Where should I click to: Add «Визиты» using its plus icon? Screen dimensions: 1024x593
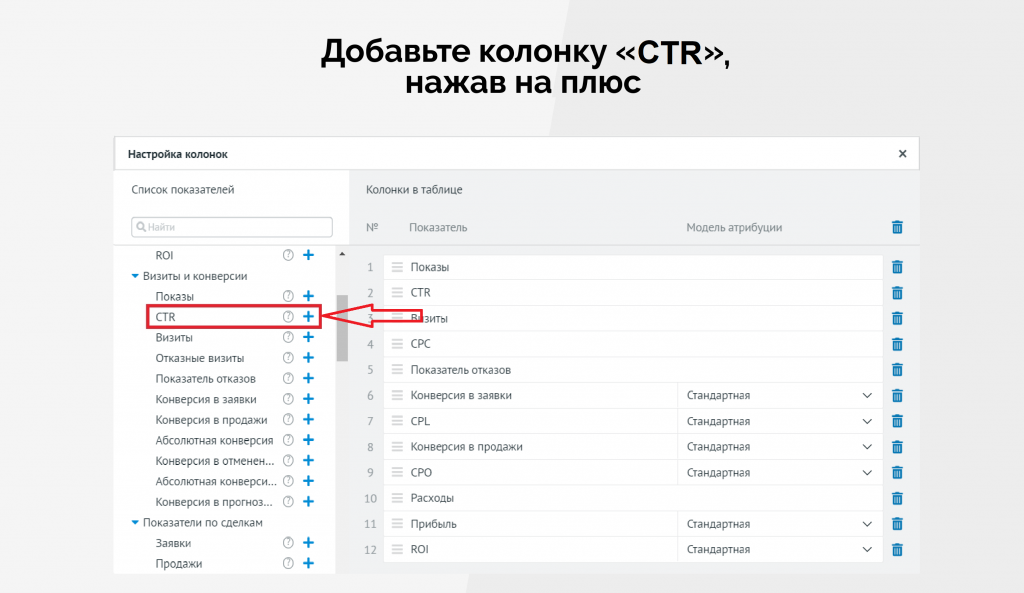308,337
